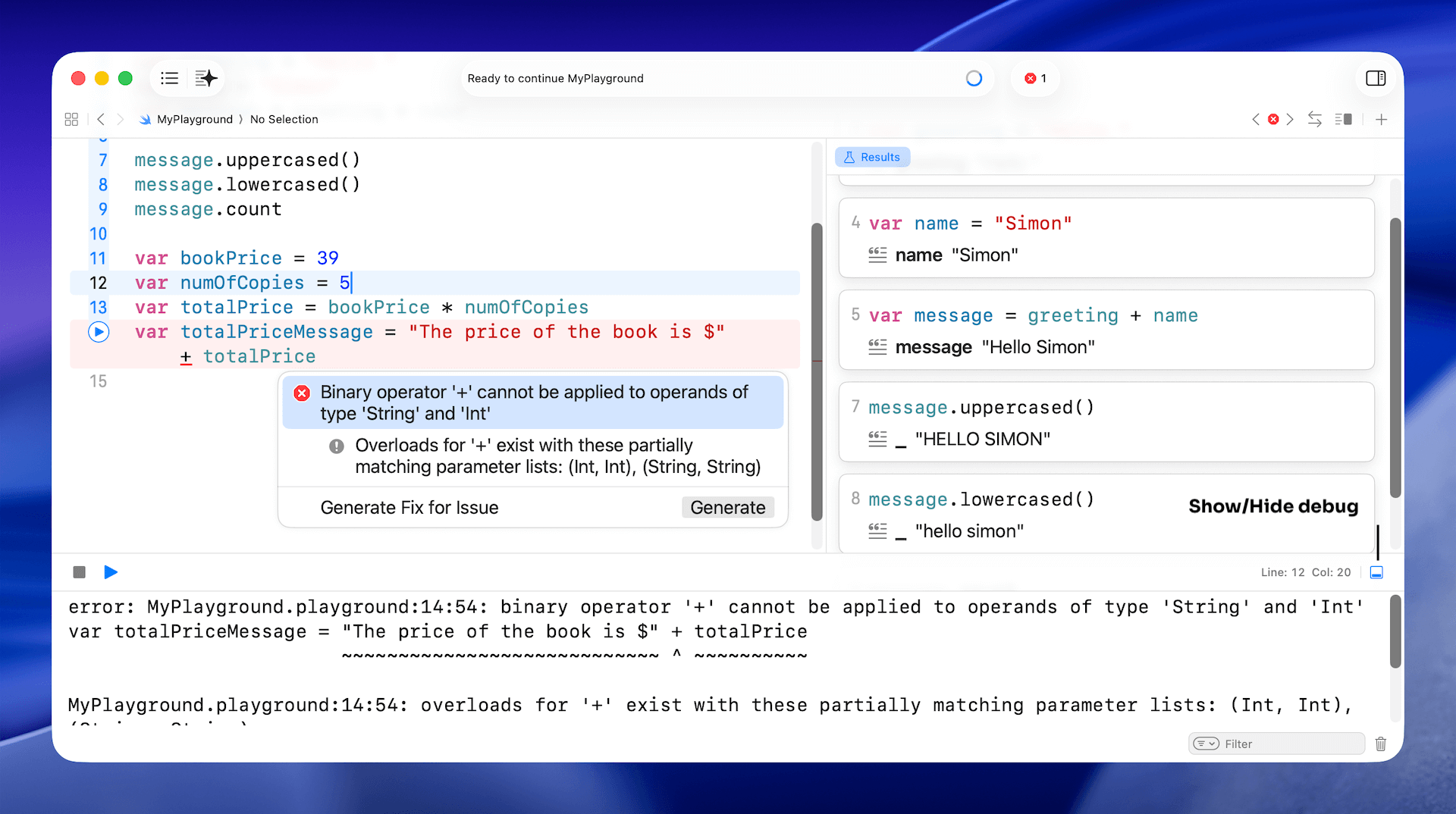Click the console Filter text field
Image resolution: width=1456 pixels, height=814 pixels.
coord(1289,744)
